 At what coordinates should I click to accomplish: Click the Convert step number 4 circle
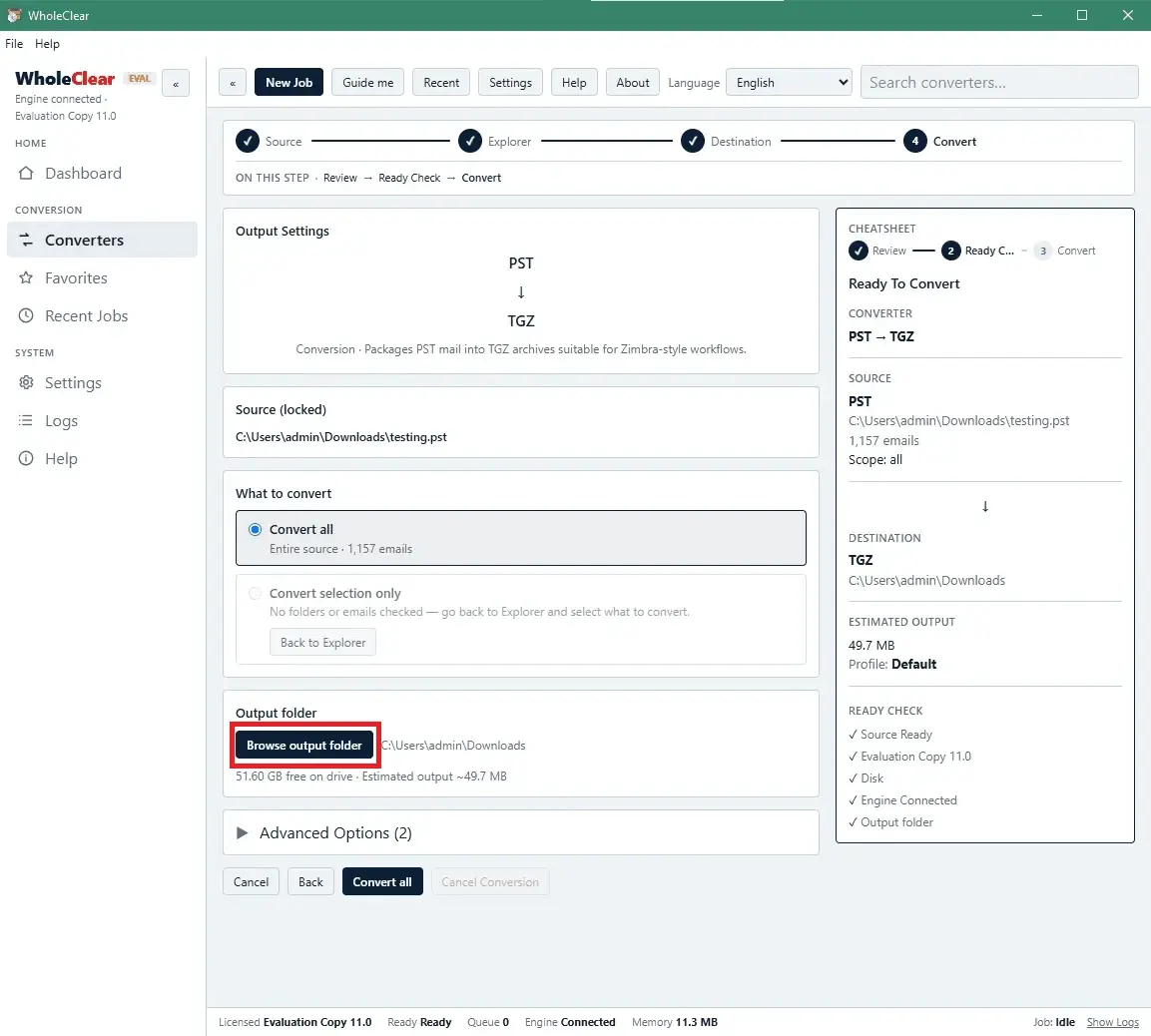pyautogui.click(x=914, y=141)
